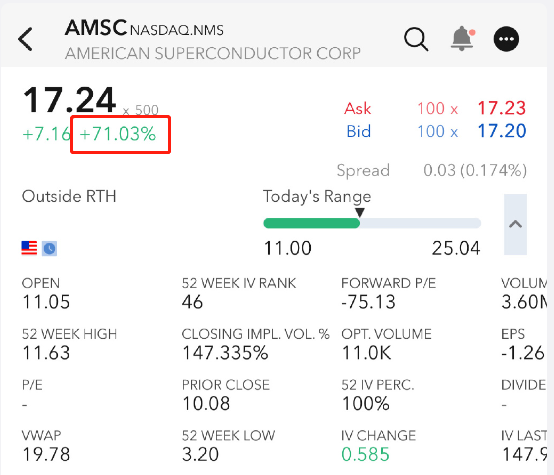Image resolution: width=554 pixels, height=475 pixels.
Task: Click the last price 17.24
Action: (69, 100)
